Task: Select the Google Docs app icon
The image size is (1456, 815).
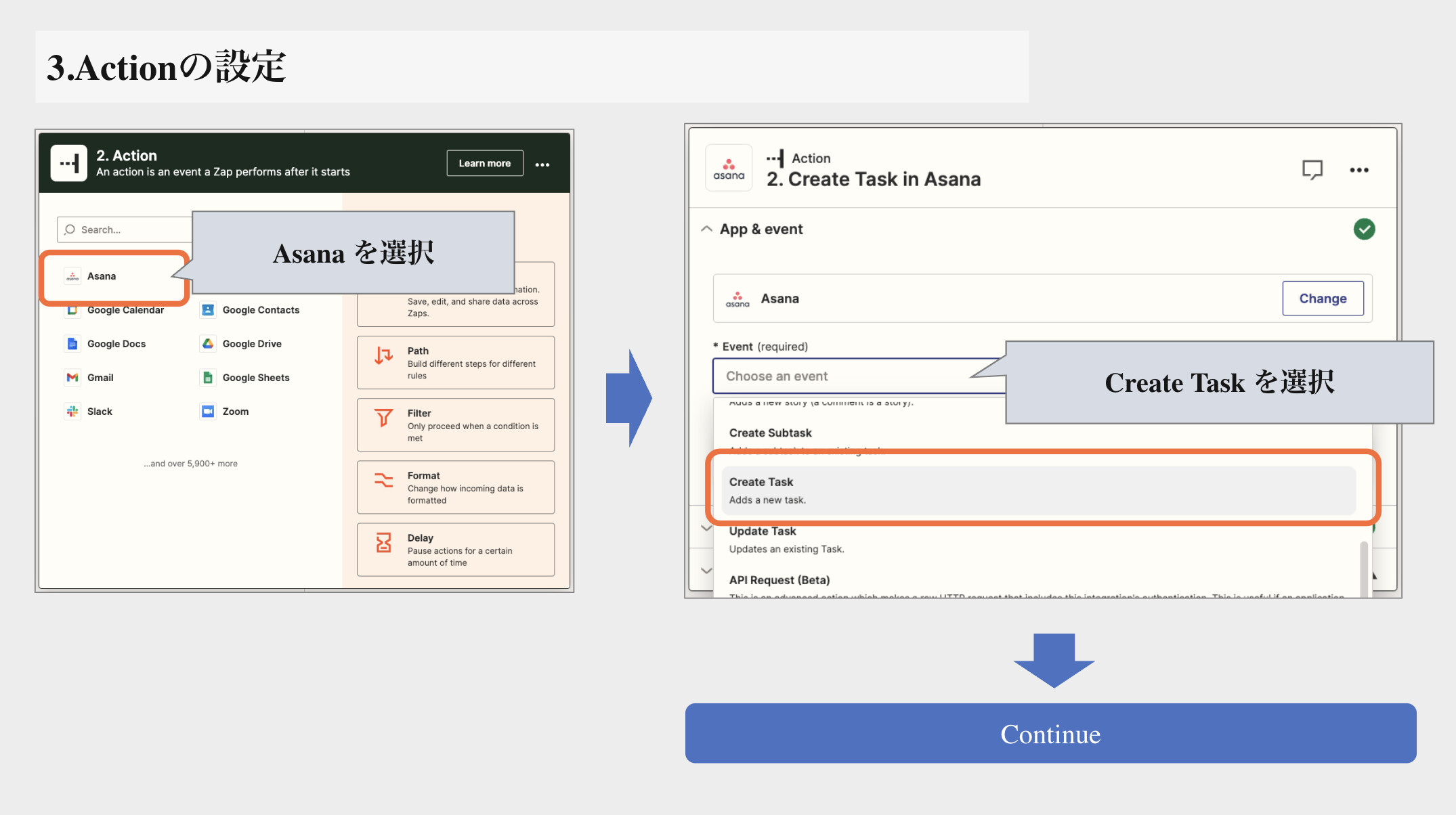Action: 72,344
